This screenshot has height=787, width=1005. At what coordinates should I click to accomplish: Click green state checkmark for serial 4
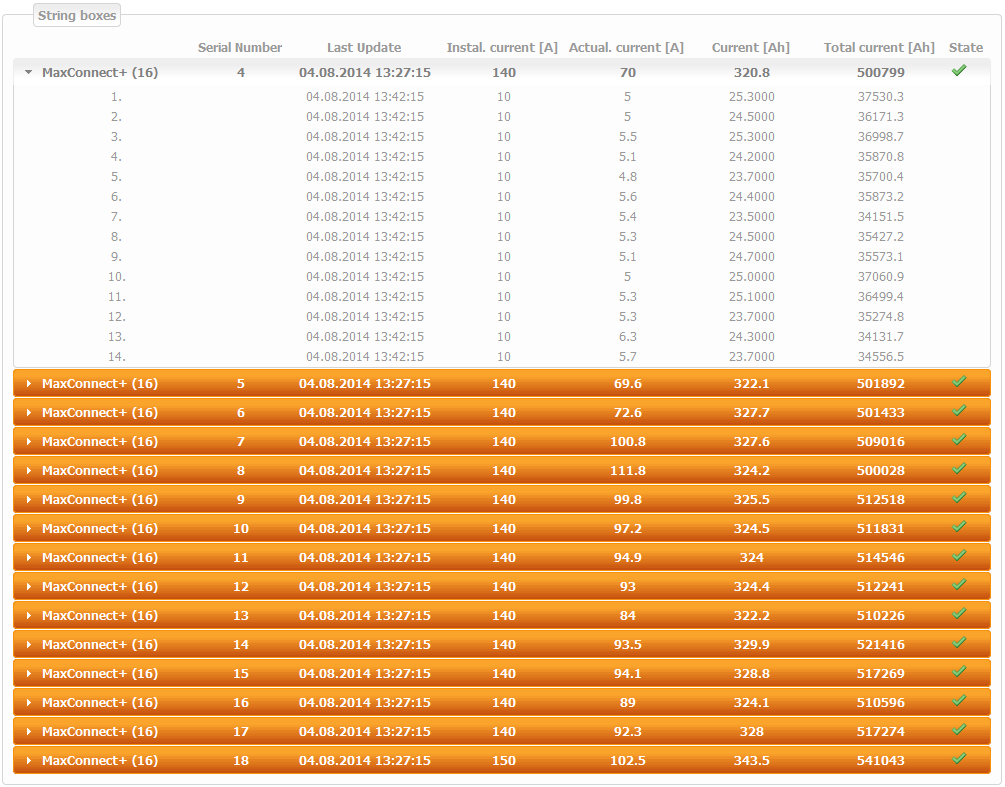pyautogui.click(x=959, y=71)
